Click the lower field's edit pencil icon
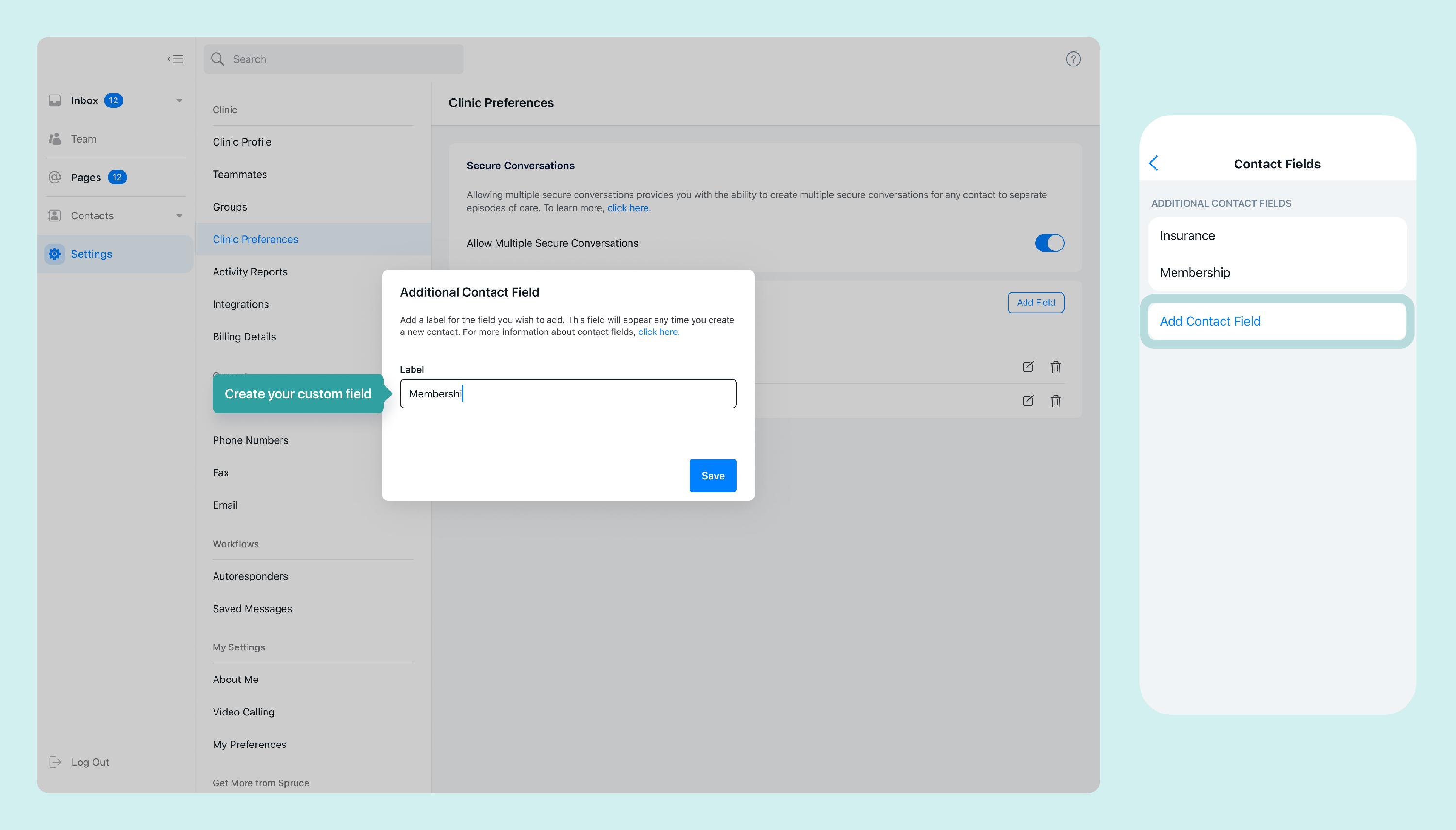The image size is (1456, 830). [x=1027, y=401]
